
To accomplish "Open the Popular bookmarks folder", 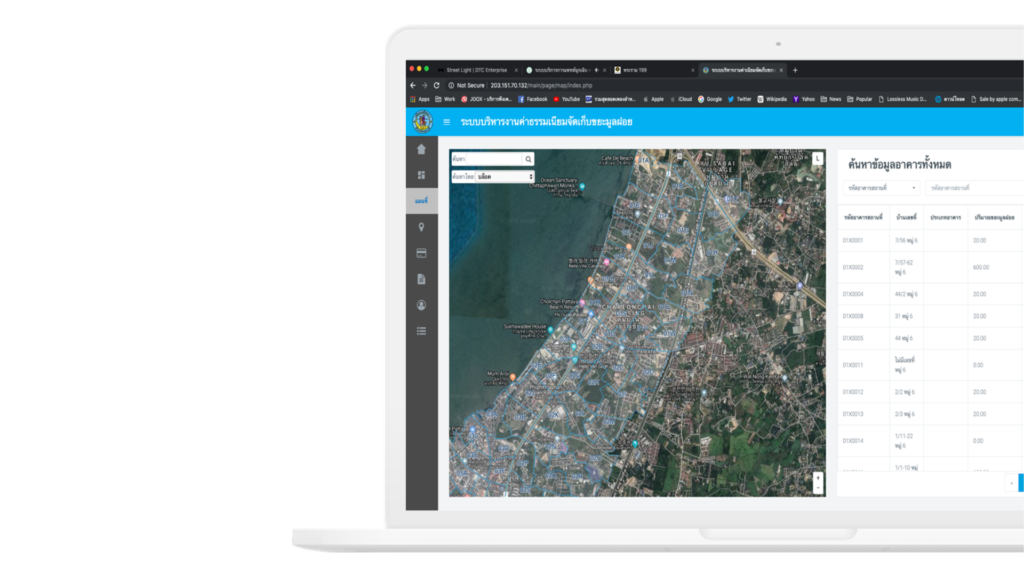I will pos(859,99).
